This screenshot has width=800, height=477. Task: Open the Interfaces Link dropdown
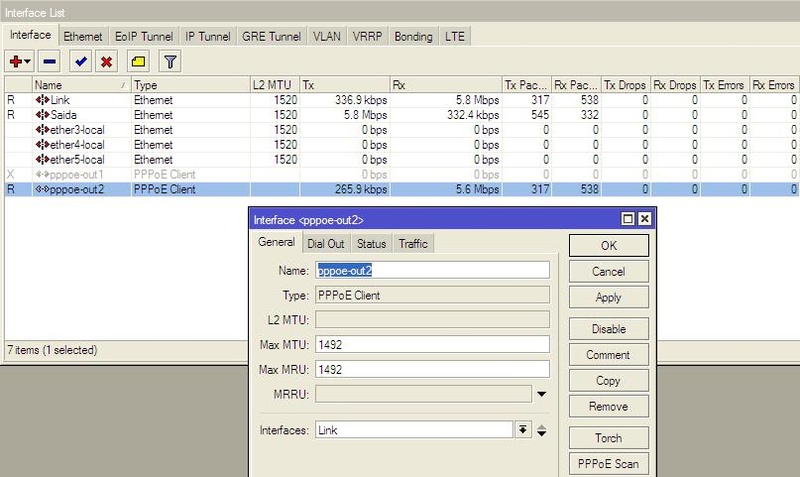522,430
